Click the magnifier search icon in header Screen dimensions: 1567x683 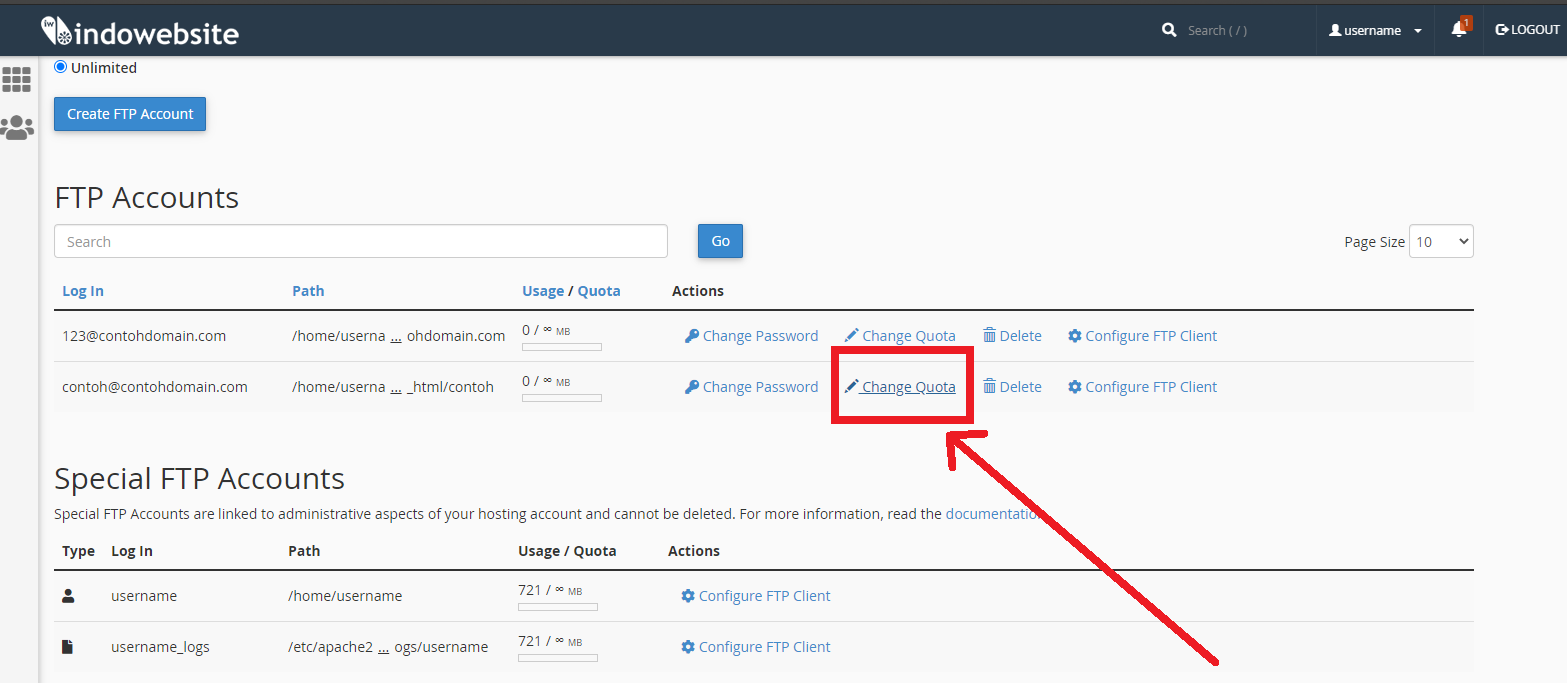pyautogui.click(x=1169, y=30)
